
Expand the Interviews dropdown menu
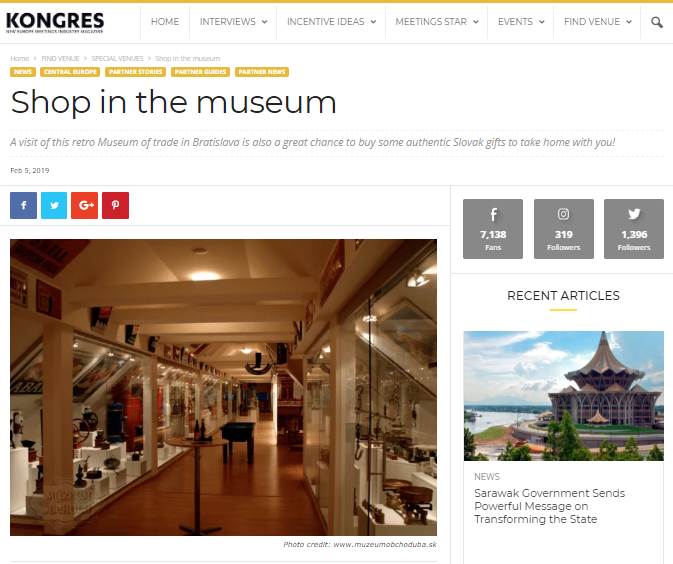(233, 22)
